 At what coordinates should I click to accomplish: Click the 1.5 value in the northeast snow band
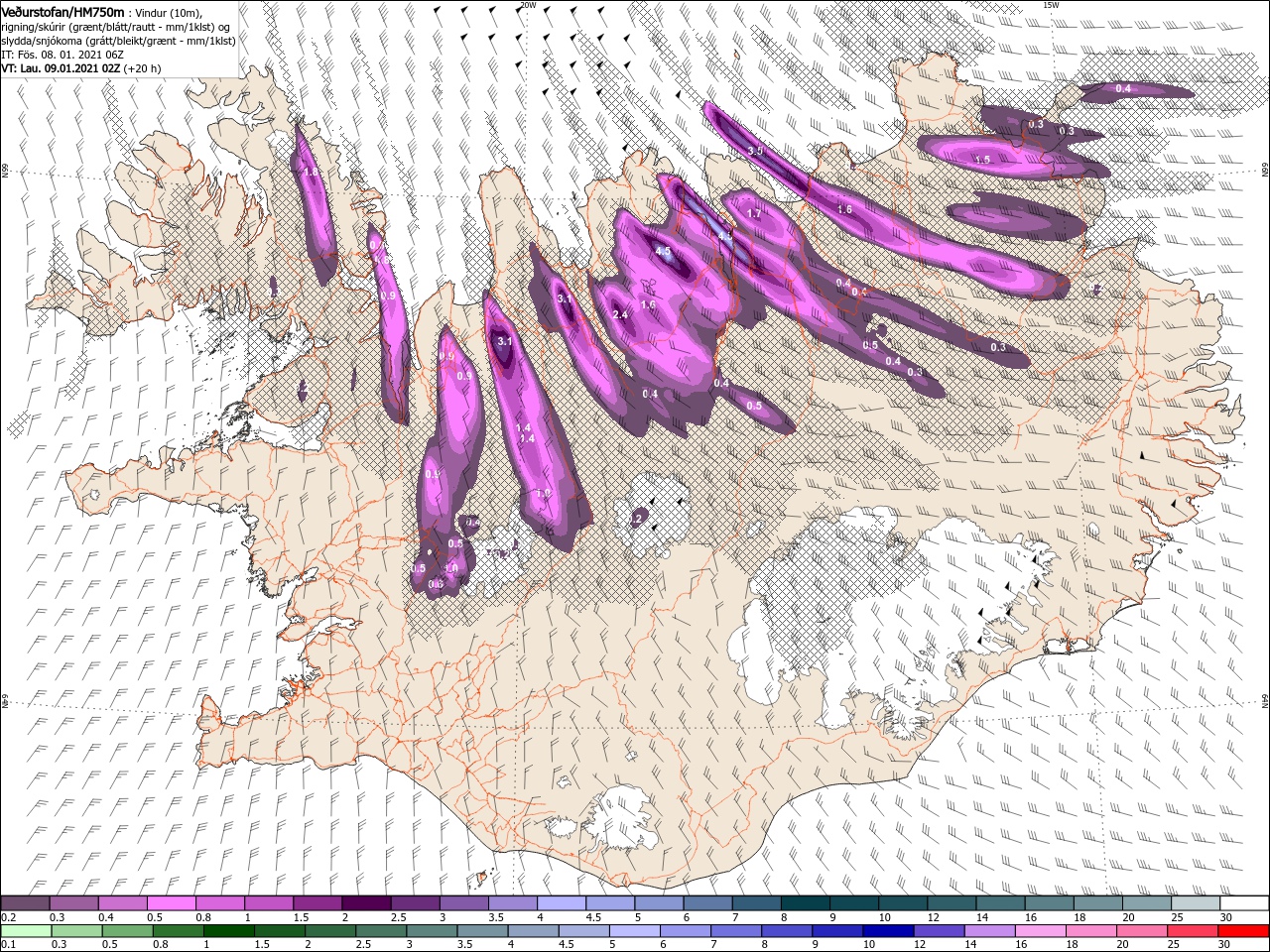983,159
